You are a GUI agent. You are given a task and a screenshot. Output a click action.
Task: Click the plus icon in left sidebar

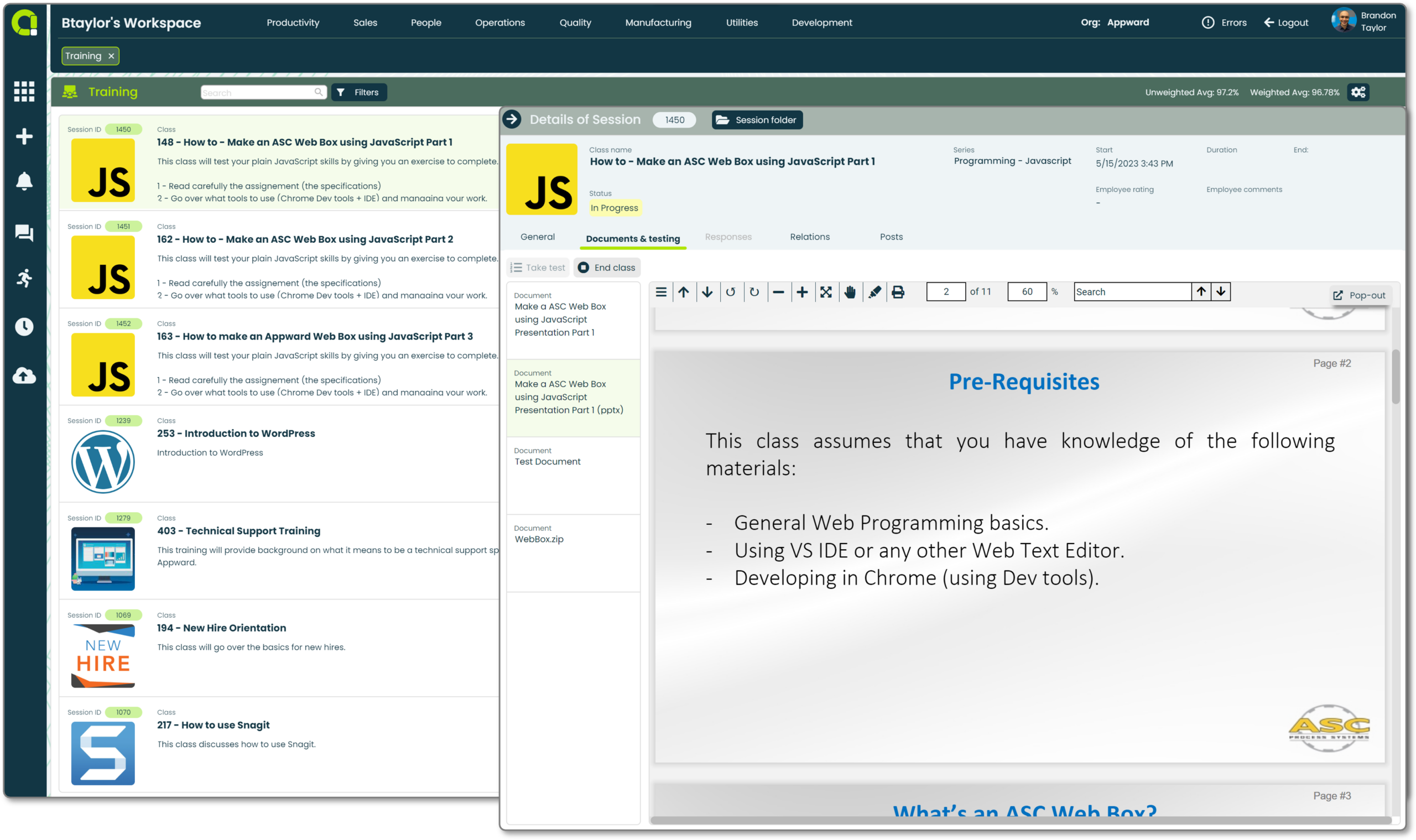(x=24, y=137)
